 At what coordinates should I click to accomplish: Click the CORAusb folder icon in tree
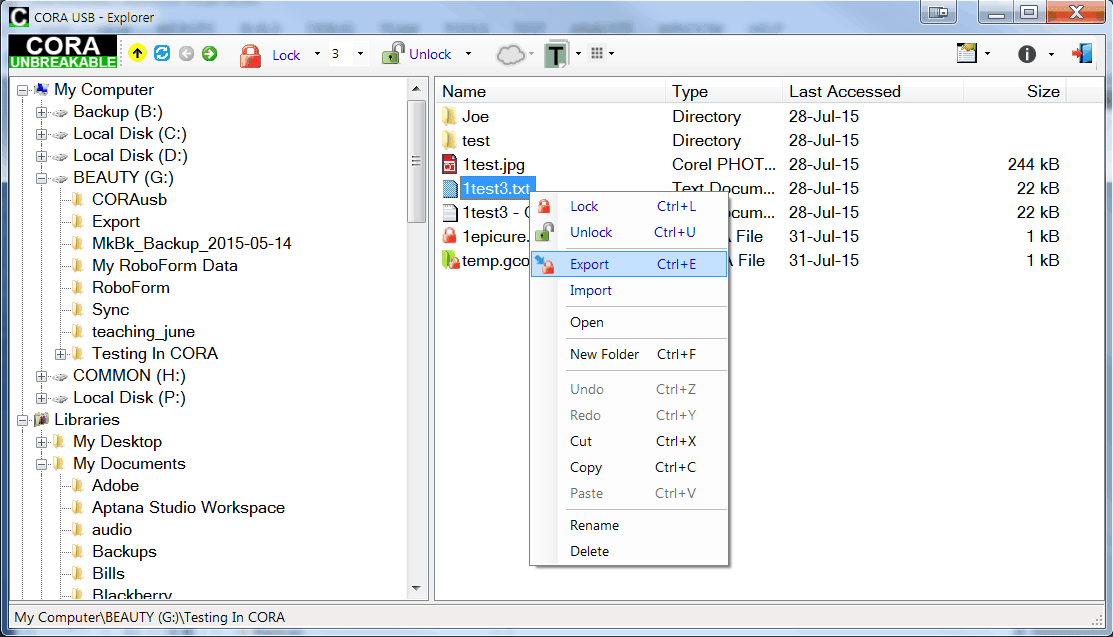(78, 200)
